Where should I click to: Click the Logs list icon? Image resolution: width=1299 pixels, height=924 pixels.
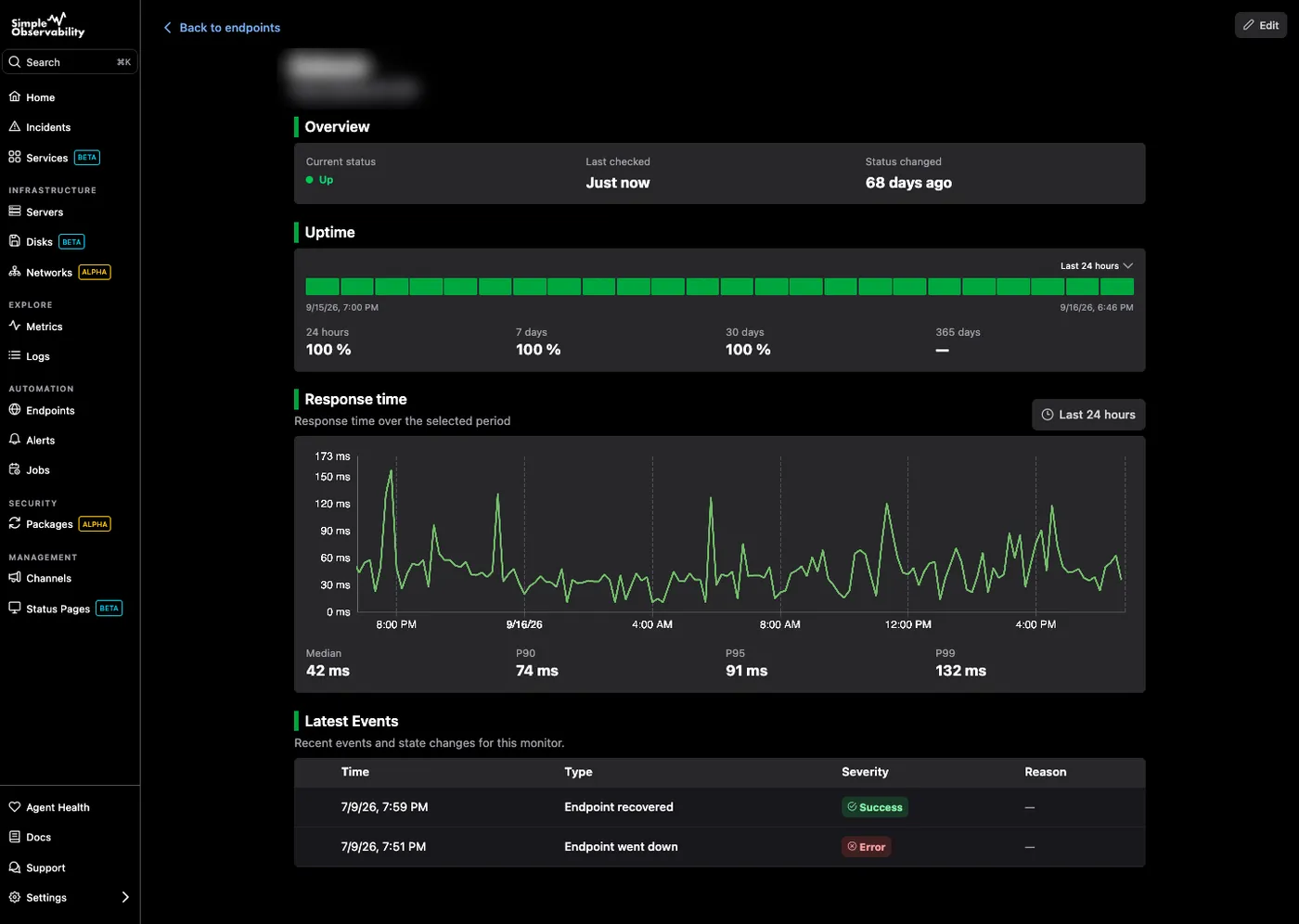point(15,355)
